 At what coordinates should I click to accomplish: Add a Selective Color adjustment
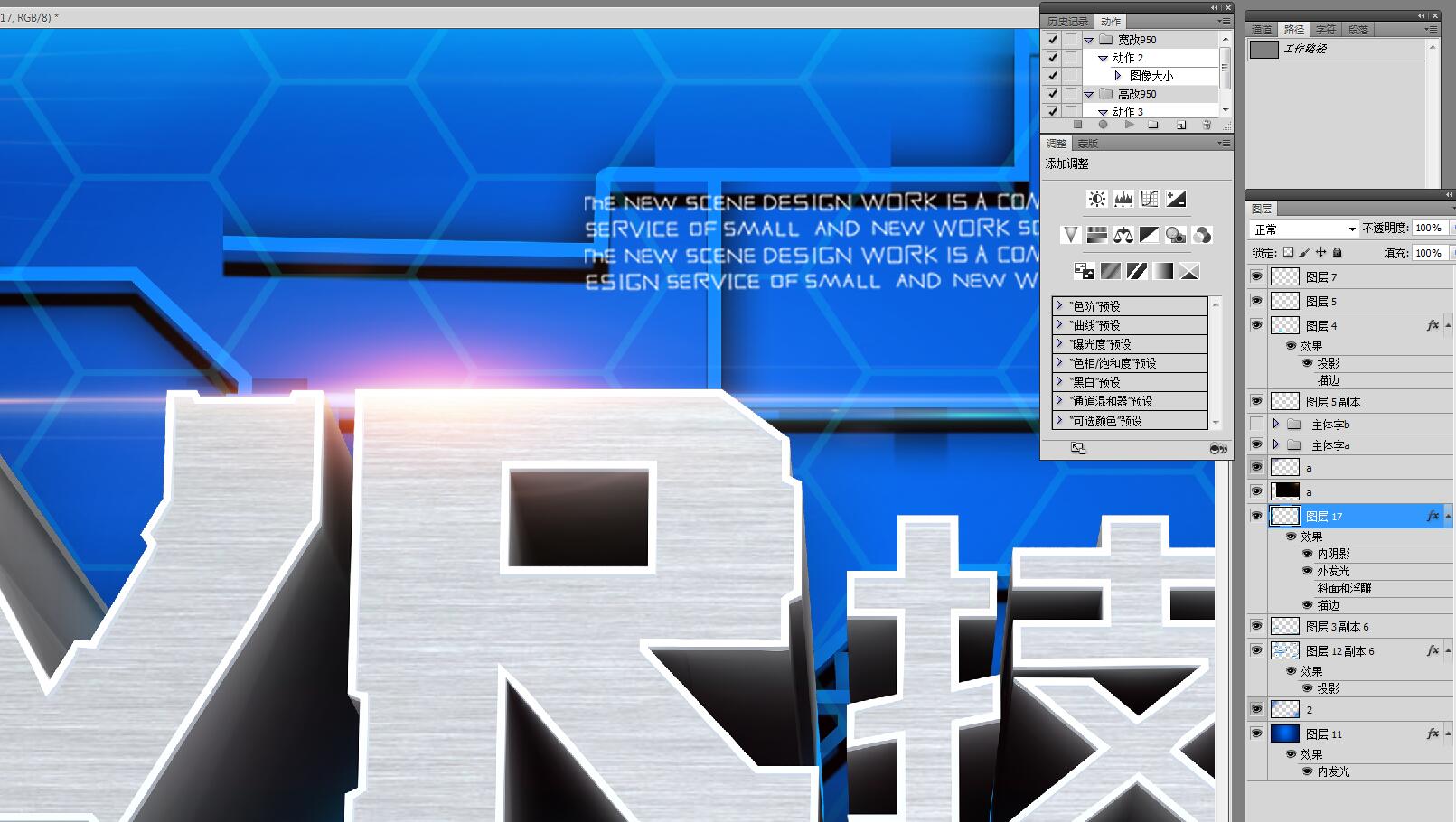pyautogui.click(x=1189, y=271)
